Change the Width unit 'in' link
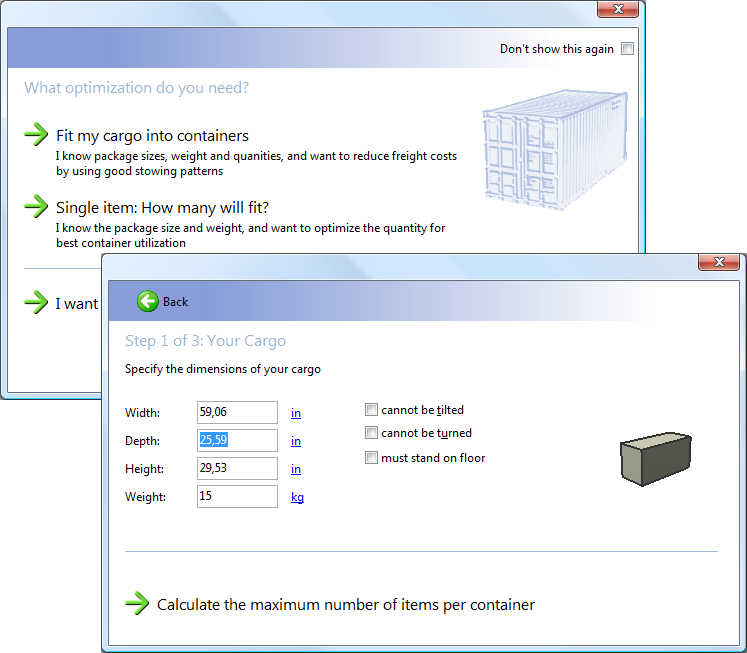Screen dimensions: 747x653 point(296,413)
